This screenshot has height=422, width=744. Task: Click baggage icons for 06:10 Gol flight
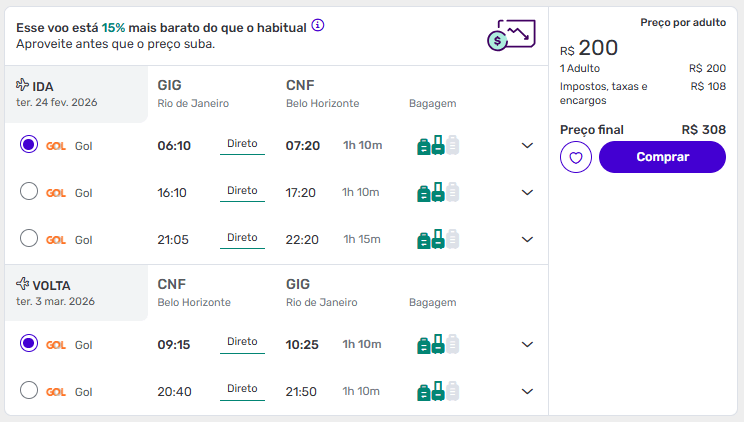click(438, 145)
